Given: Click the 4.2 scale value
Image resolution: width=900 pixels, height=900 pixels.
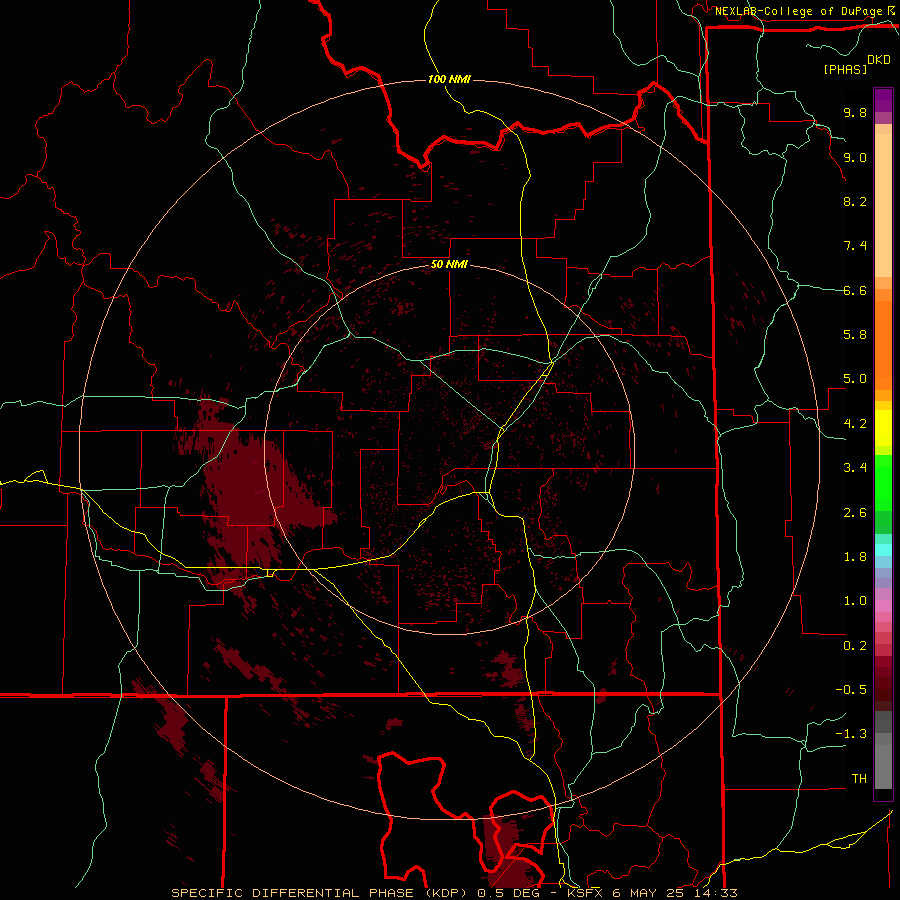Looking at the screenshot, I should tap(855, 424).
